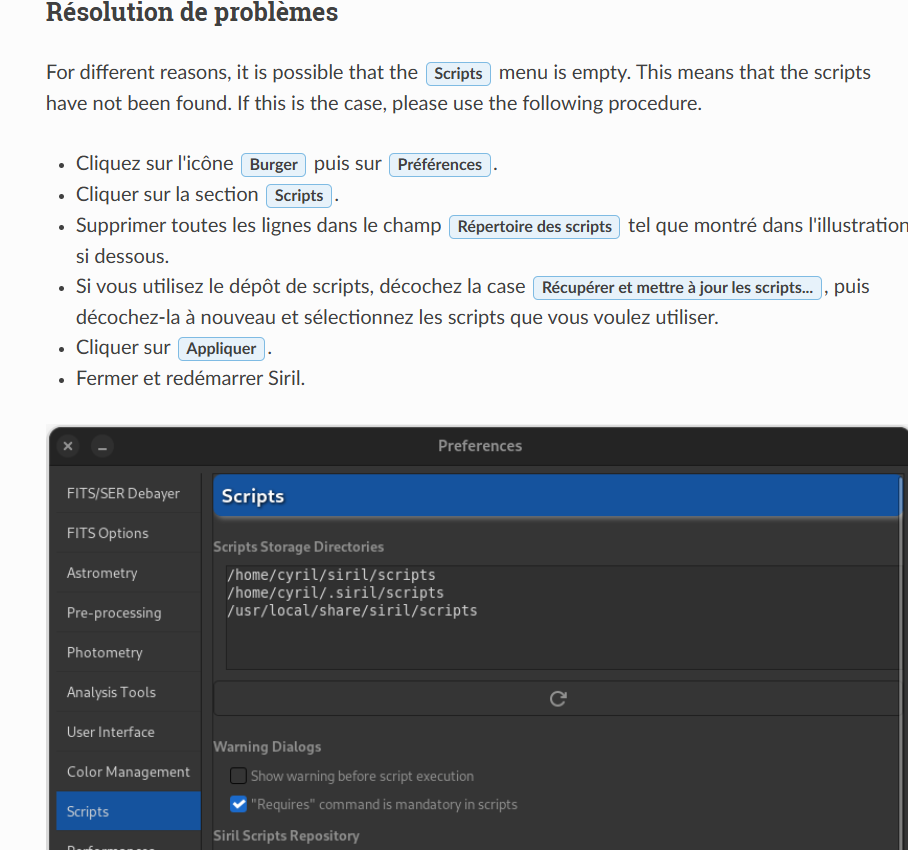908x850 pixels.
Task: Click the /usr/local/share/siril/scripts path line
Action: coord(352,610)
